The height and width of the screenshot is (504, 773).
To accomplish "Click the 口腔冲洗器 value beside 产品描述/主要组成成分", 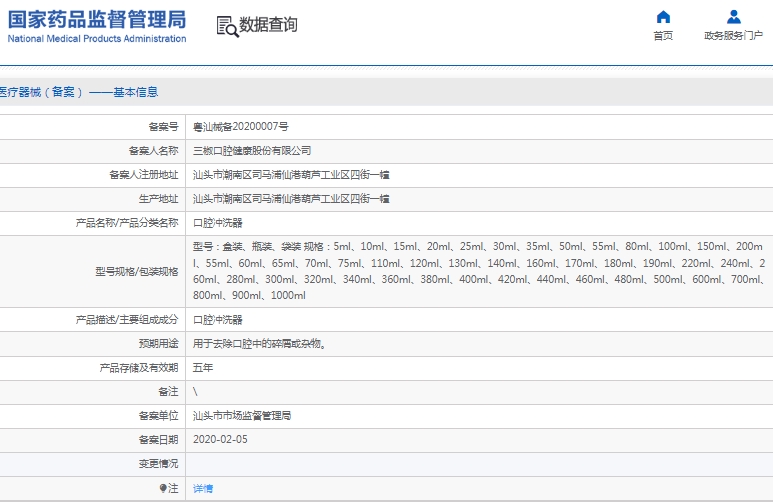I will (x=217, y=320).
